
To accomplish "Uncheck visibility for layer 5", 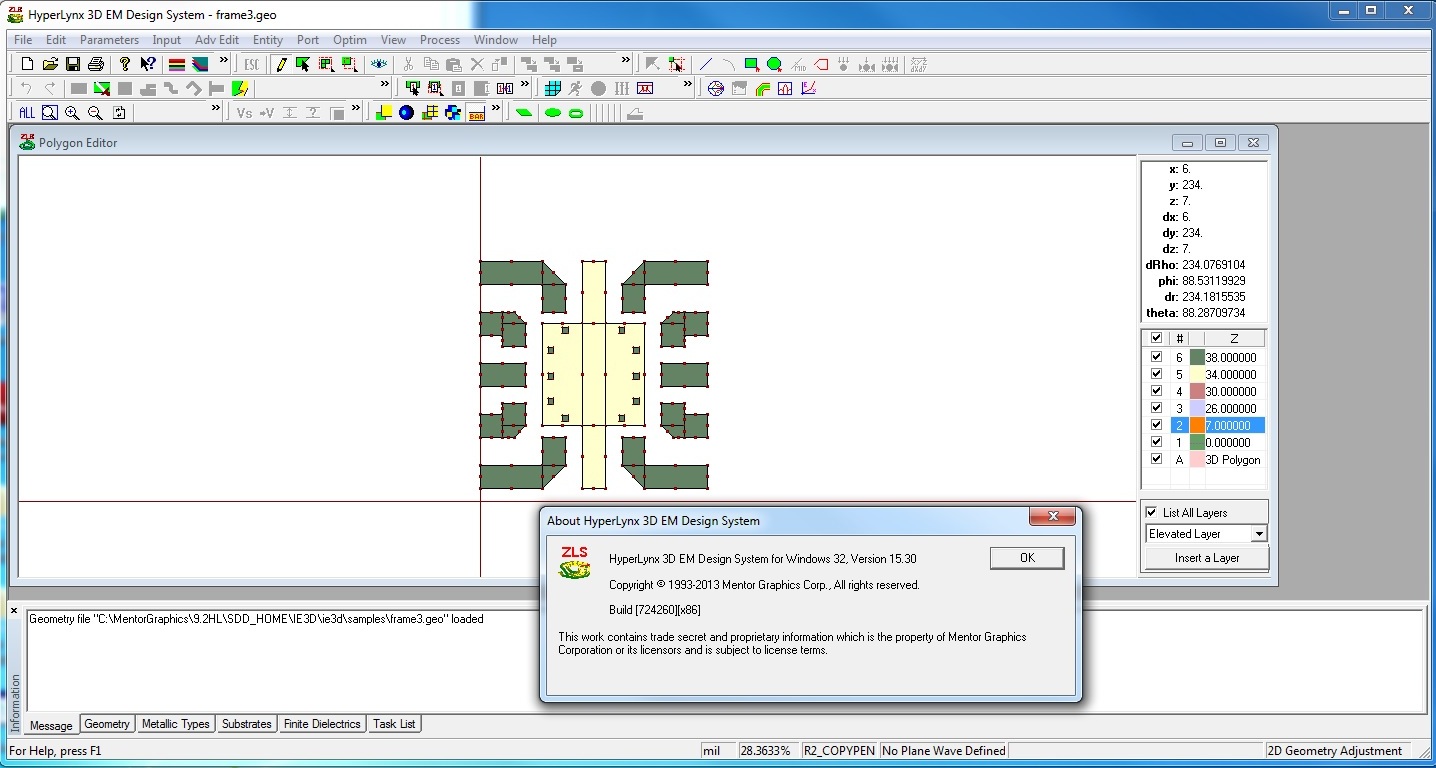I will [1156, 374].
